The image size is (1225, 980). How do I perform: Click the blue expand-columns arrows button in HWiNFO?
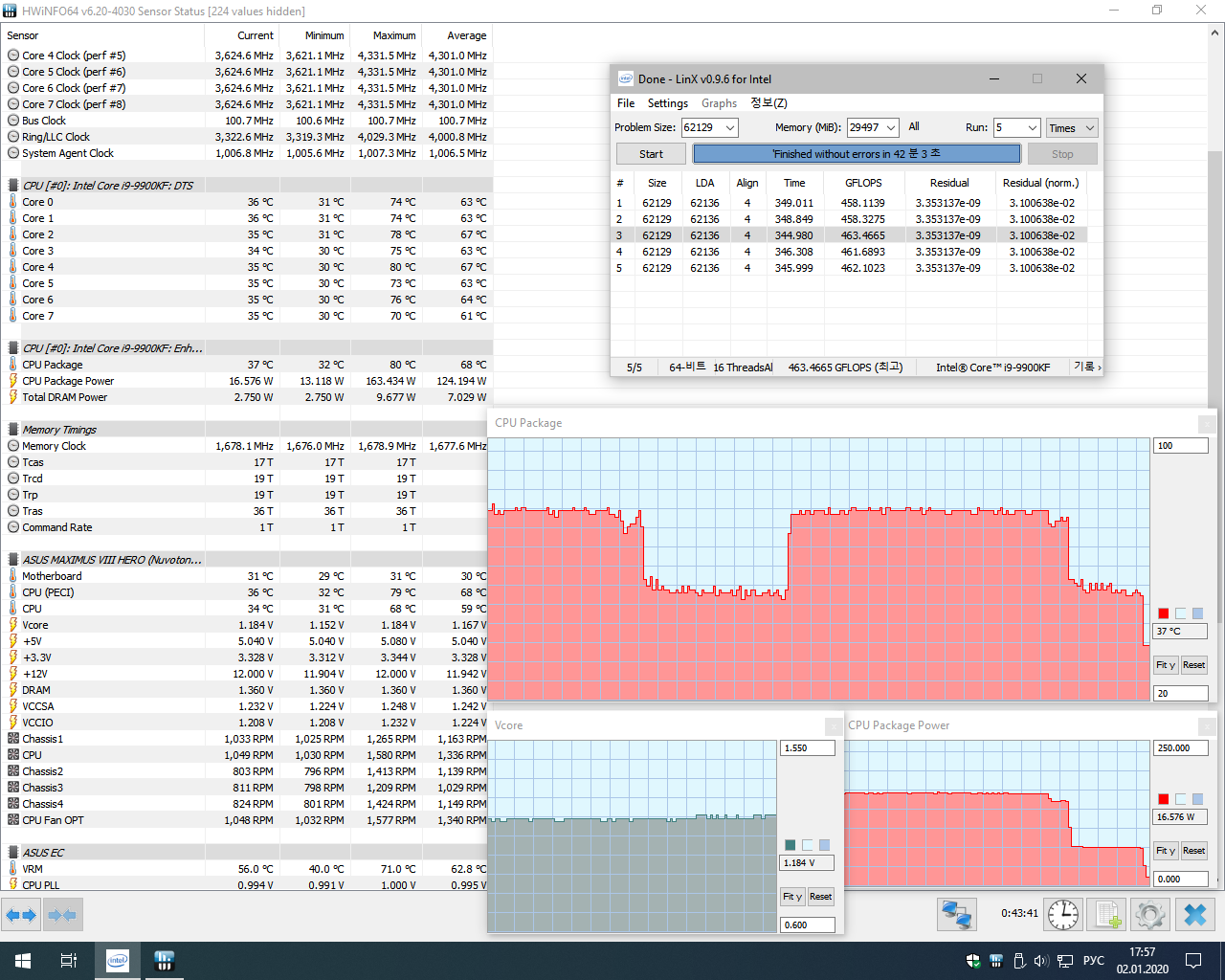(21, 915)
